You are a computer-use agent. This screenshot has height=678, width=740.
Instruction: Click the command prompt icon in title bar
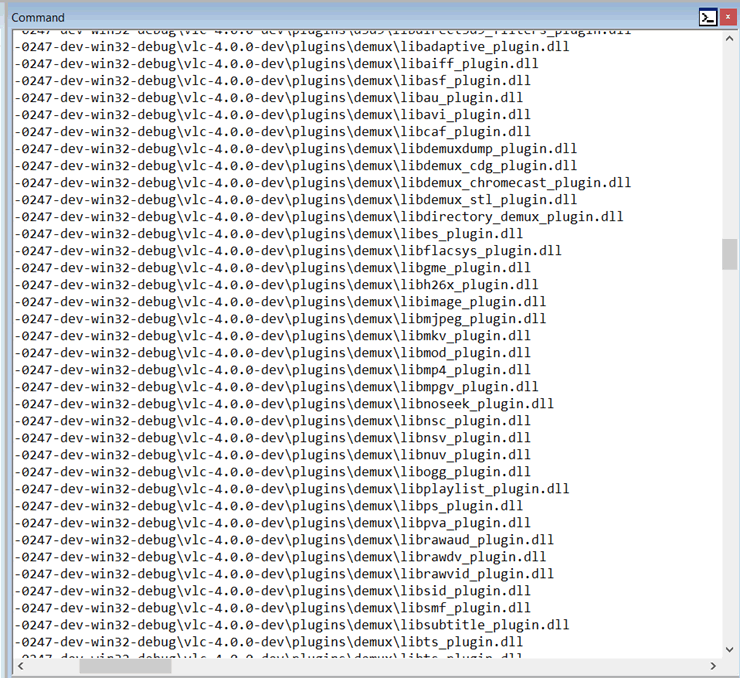point(708,18)
